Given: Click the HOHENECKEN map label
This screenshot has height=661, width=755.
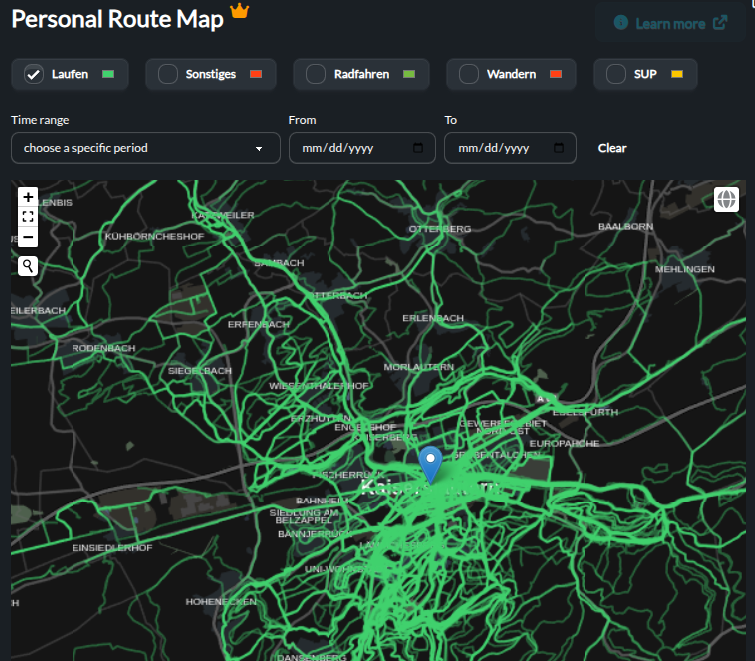Looking at the screenshot, I should coord(221,601).
